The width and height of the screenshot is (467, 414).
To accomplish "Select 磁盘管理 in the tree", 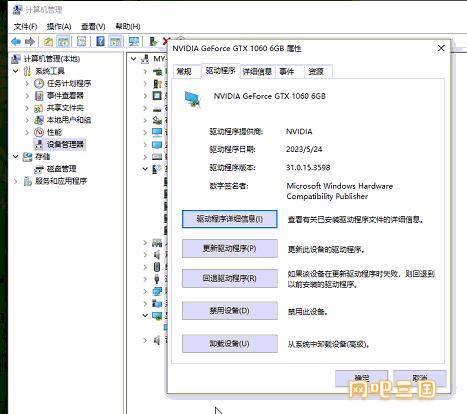I will point(62,169).
